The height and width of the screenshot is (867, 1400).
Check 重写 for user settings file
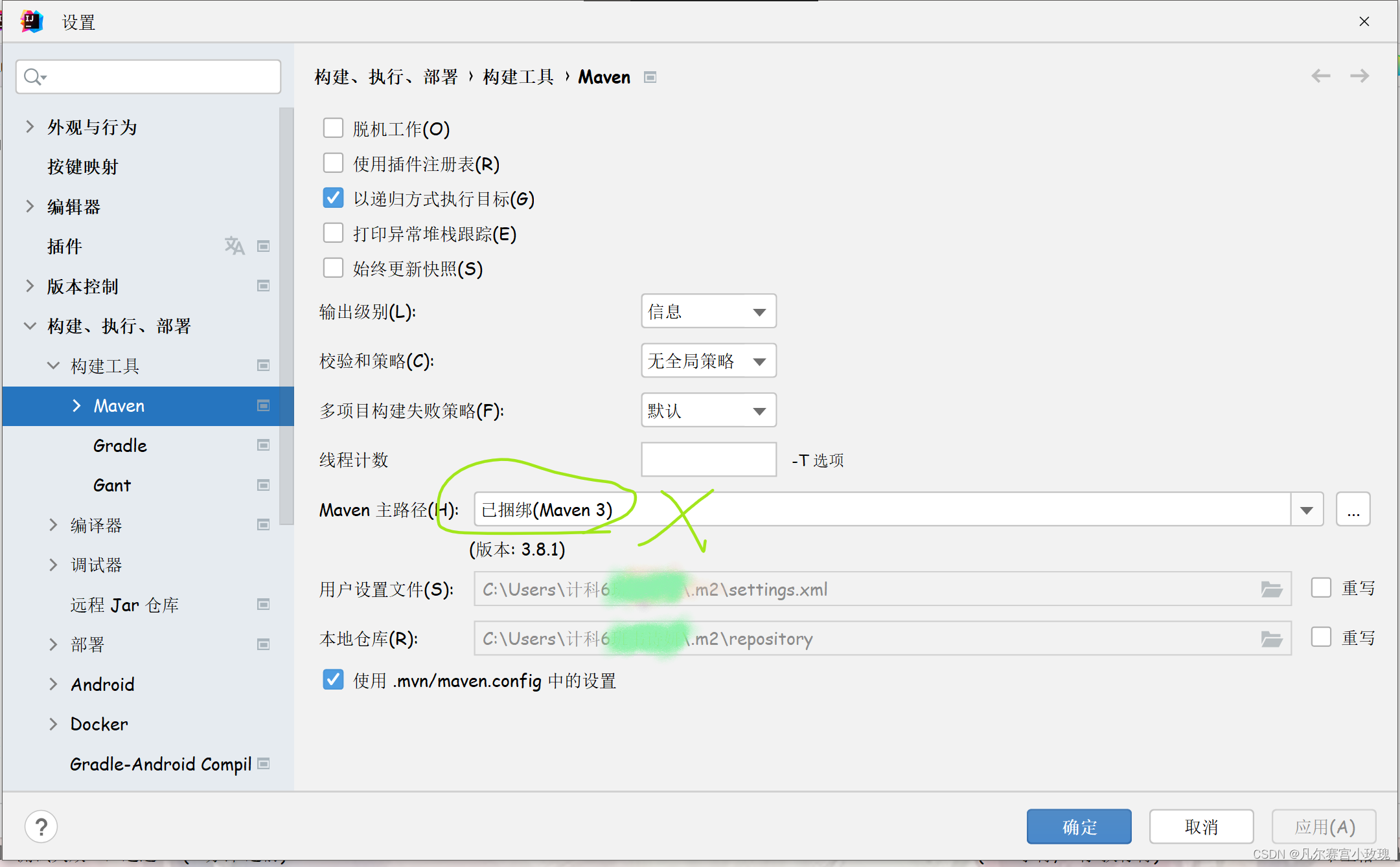[x=1321, y=588]
